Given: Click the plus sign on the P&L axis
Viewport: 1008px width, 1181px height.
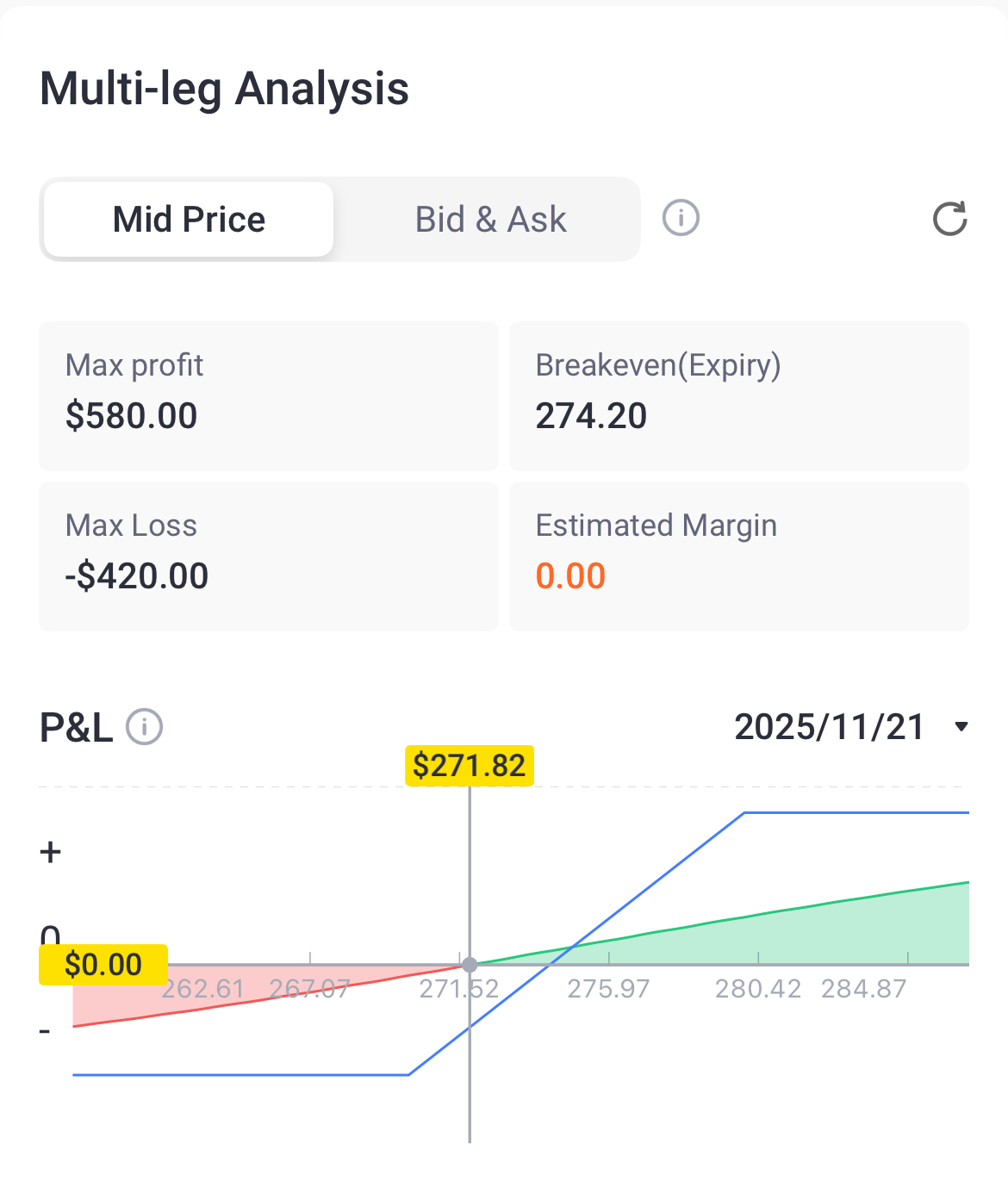Looking at the screenshot, I should [50, 851].
